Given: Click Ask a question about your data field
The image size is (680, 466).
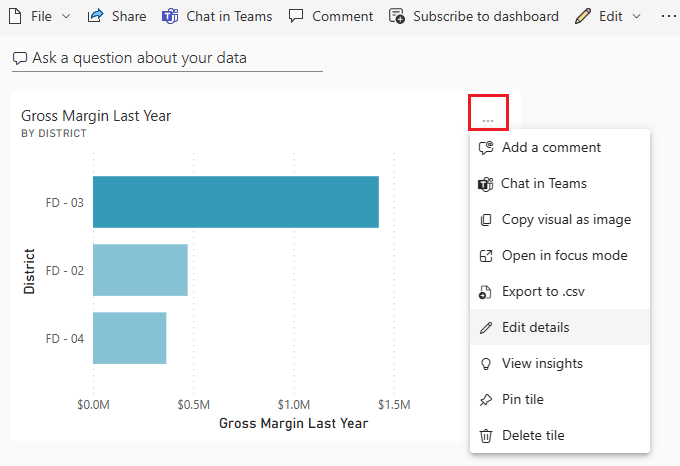Looking at the screenshot, I should [167, 59].
